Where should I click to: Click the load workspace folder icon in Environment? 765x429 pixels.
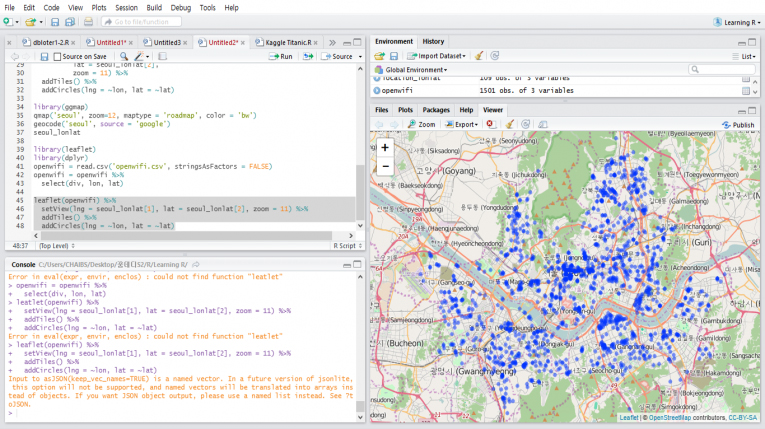coord(378,56)
